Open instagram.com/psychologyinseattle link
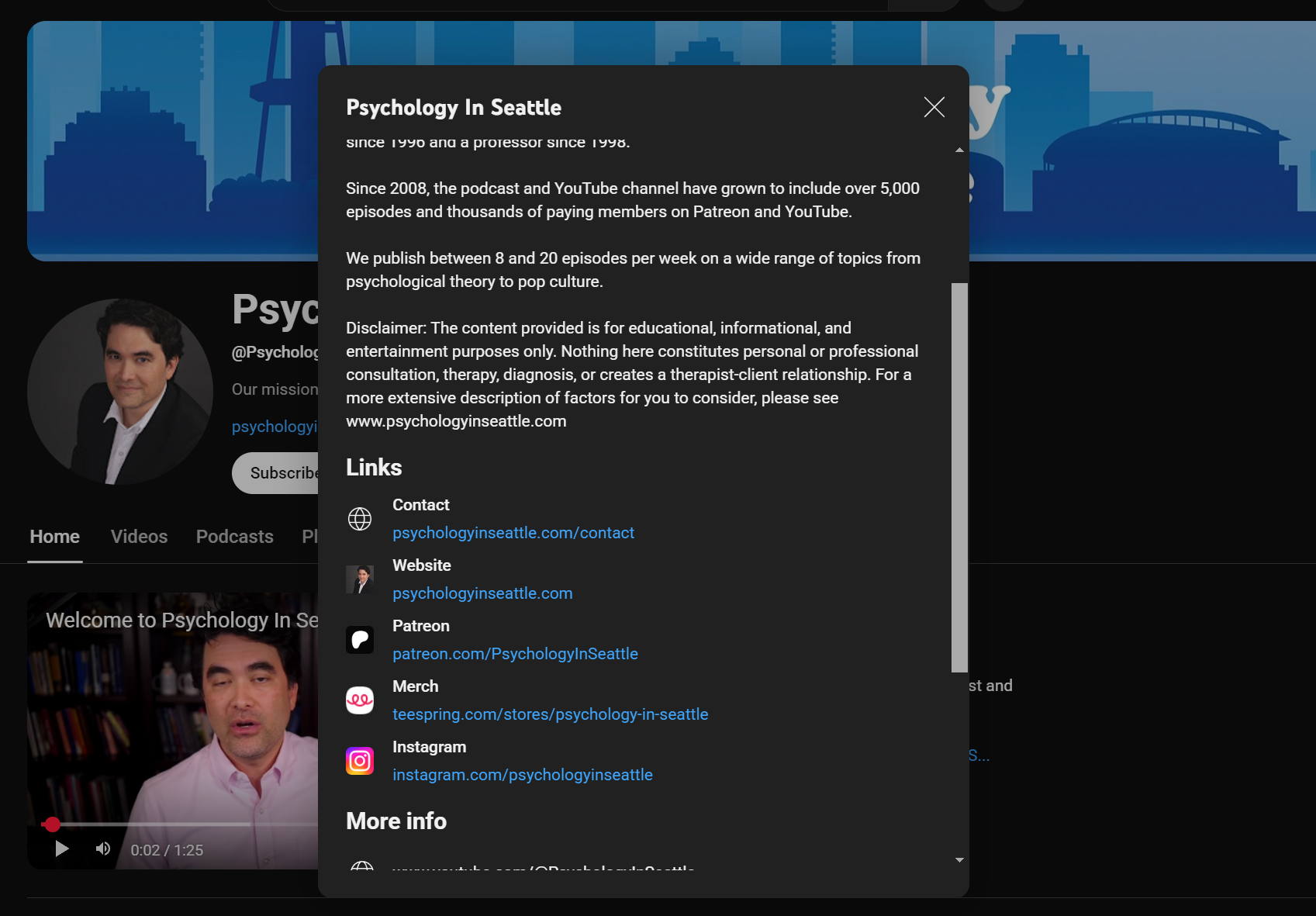 [523, 775]
